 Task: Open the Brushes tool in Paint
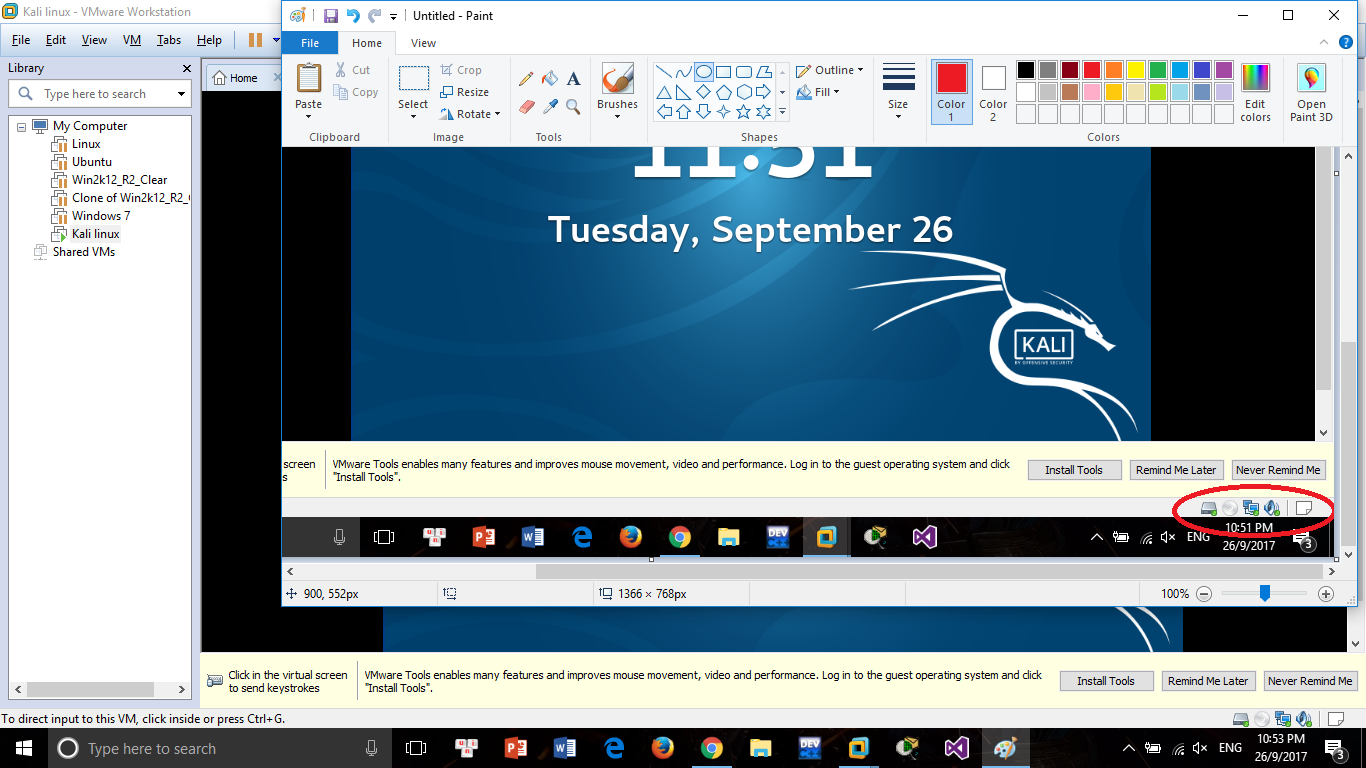pos(617,92)
